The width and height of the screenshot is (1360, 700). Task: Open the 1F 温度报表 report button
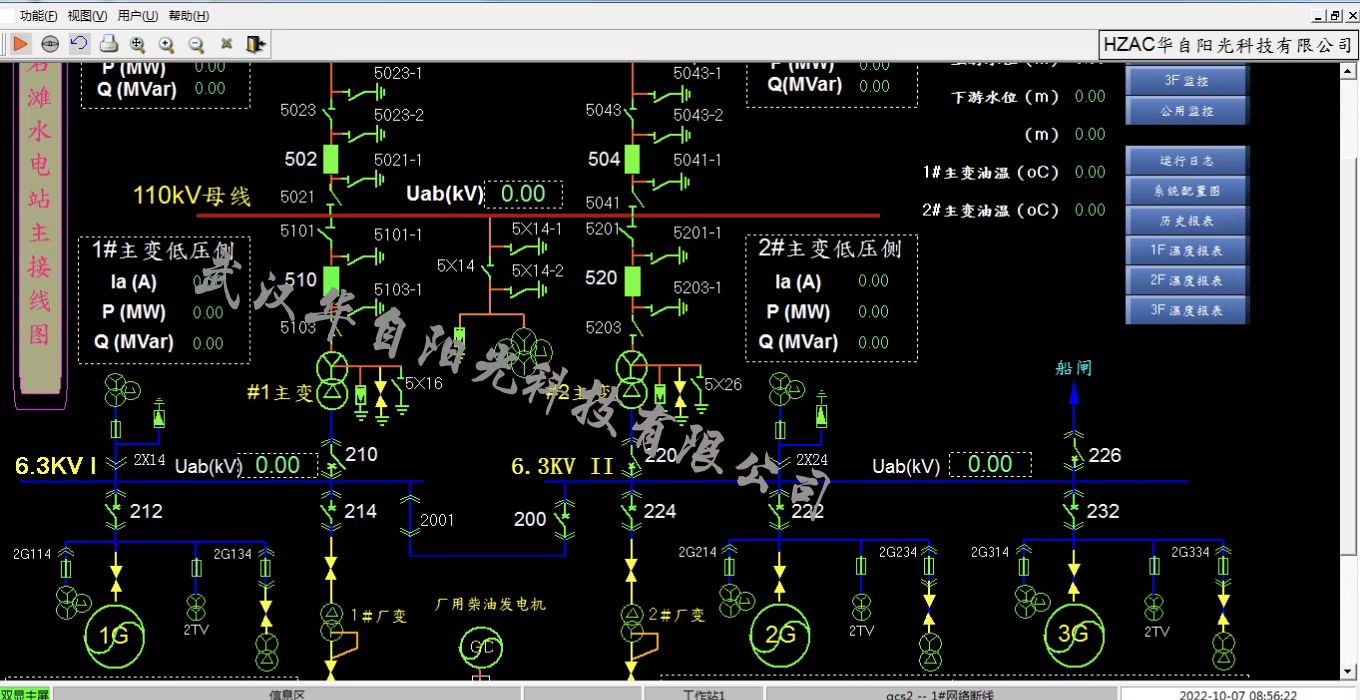[1187, 251]
